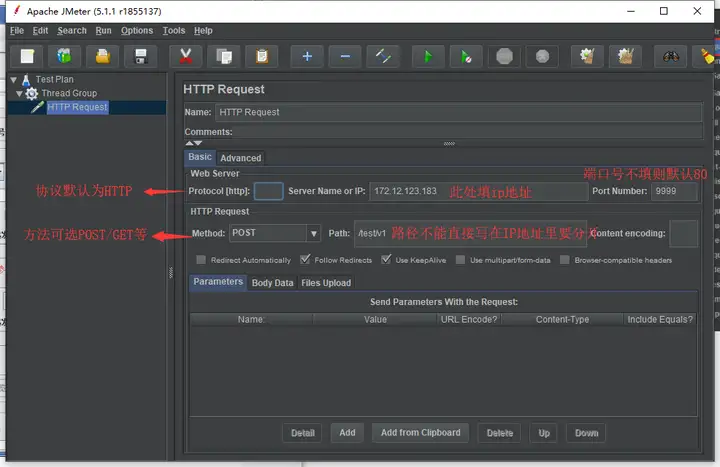Click the Comments input field
Image resolution: width=720 pixels, height=467 pixels.
[467, 132]
